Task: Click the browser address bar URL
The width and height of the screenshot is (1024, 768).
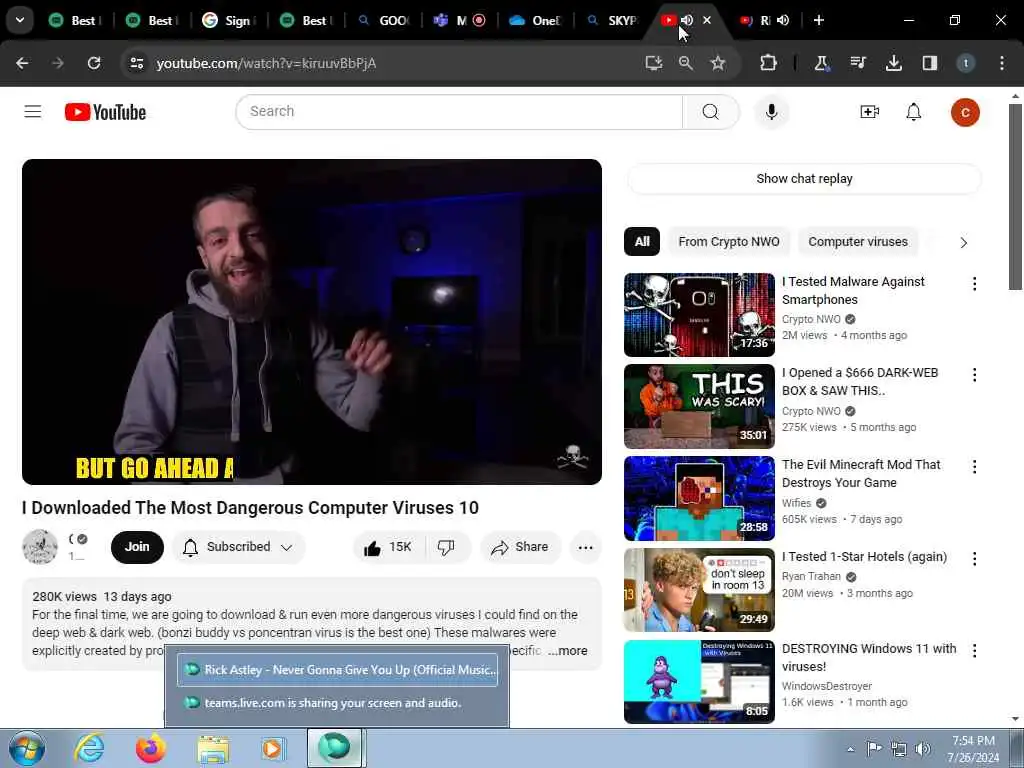Action: 266,63
